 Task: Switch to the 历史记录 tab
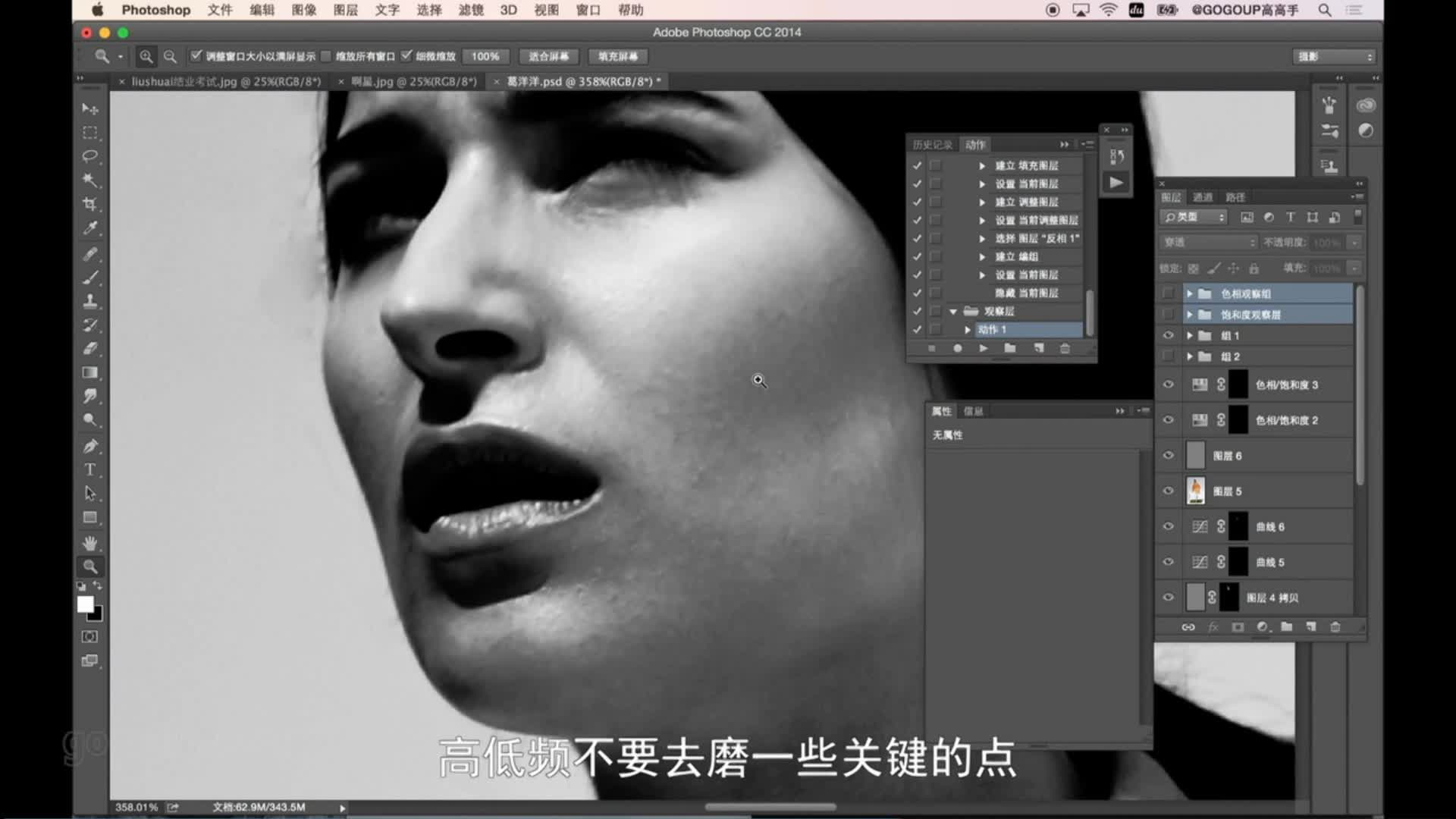click(x=932, y=145)
